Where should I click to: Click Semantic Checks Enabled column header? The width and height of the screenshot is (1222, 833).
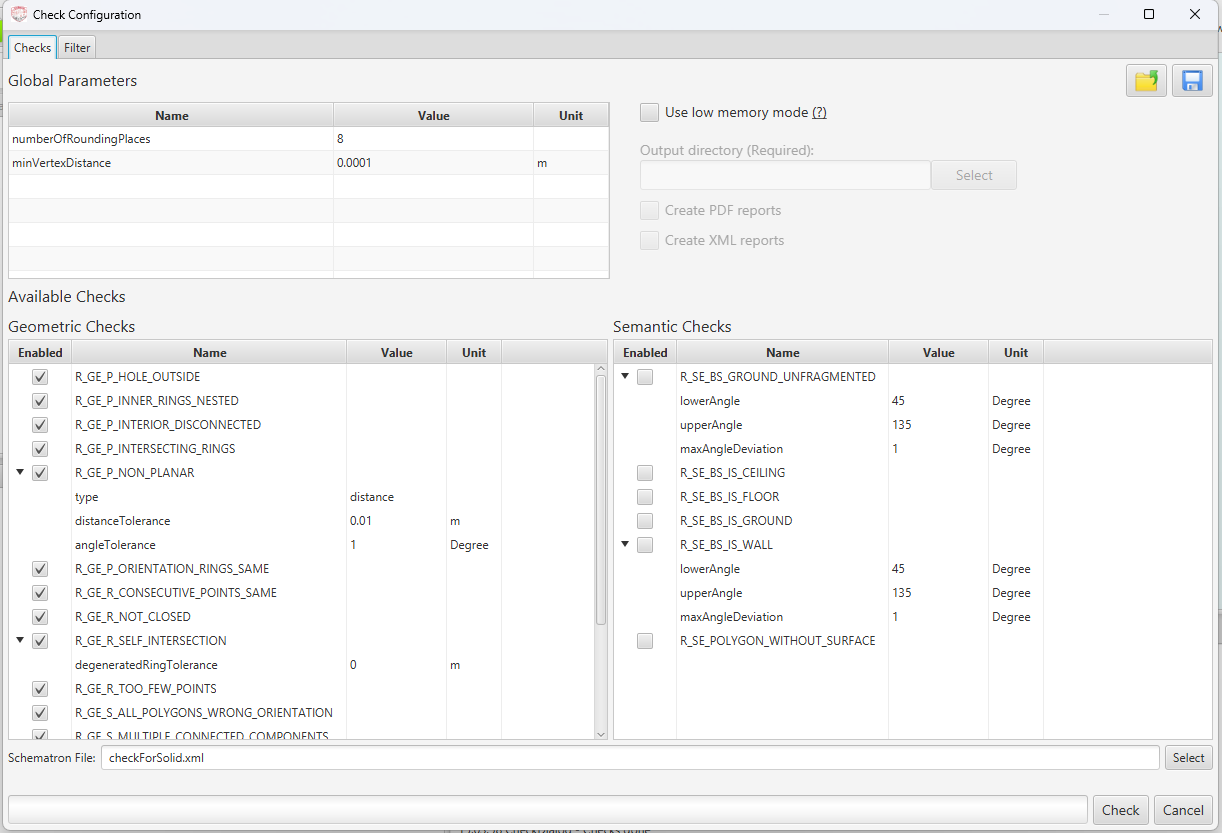click(645, 352)
